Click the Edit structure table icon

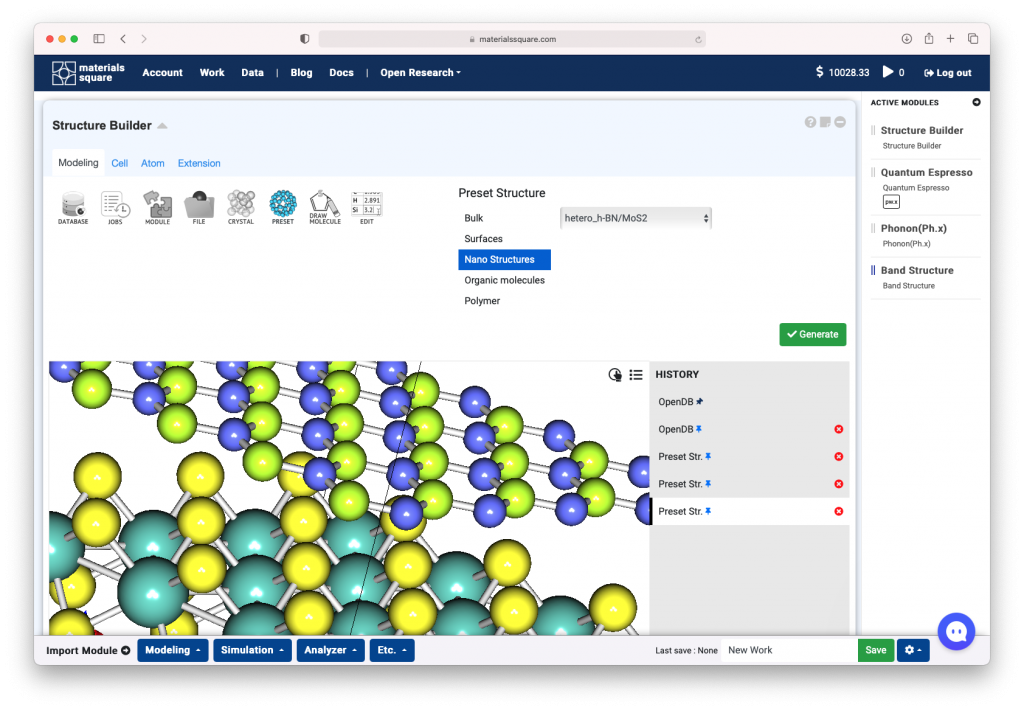[367, 207]
